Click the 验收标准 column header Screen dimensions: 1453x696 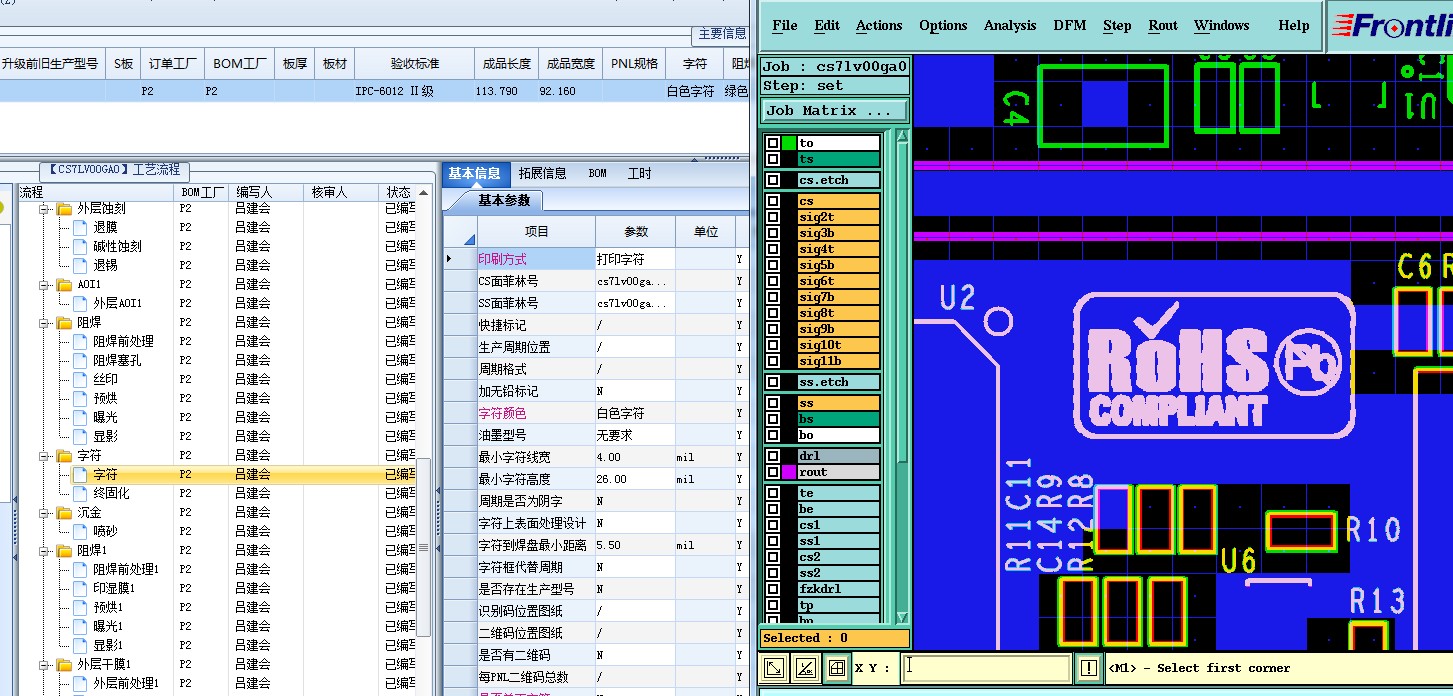pyautogui.click(x=414, y=64)
